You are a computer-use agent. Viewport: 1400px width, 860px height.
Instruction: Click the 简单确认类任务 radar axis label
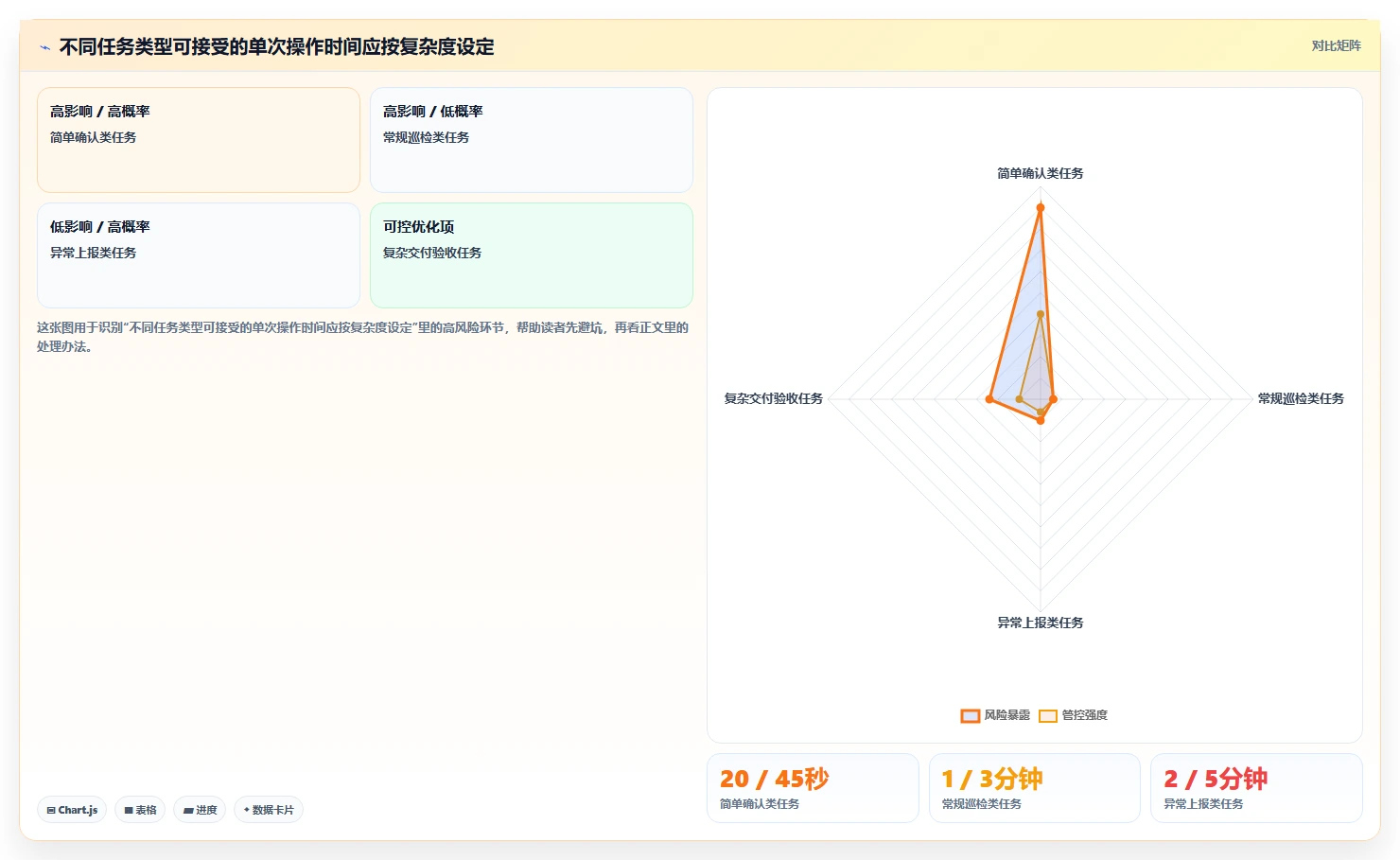1041,173
